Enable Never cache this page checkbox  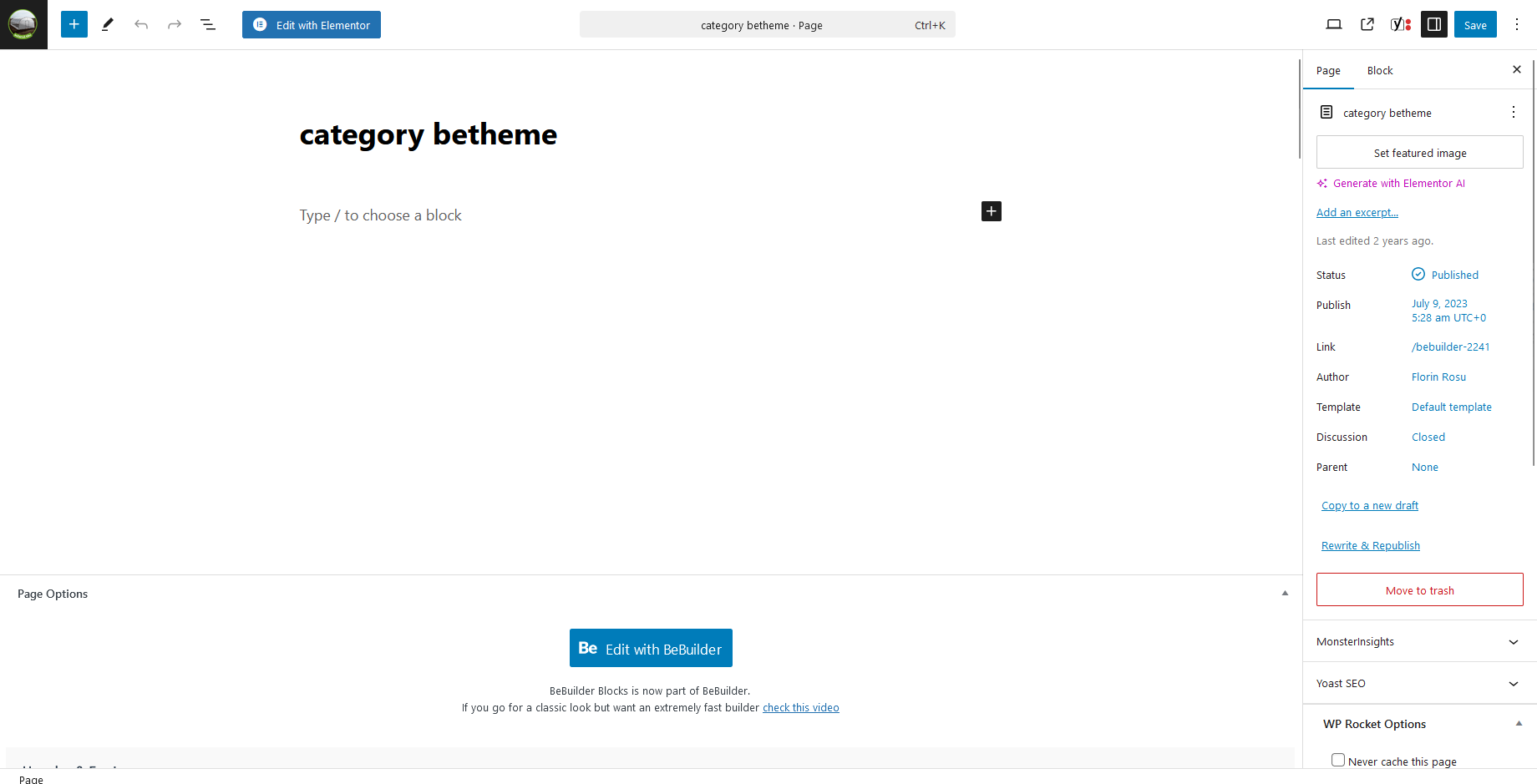(1338, 760)
